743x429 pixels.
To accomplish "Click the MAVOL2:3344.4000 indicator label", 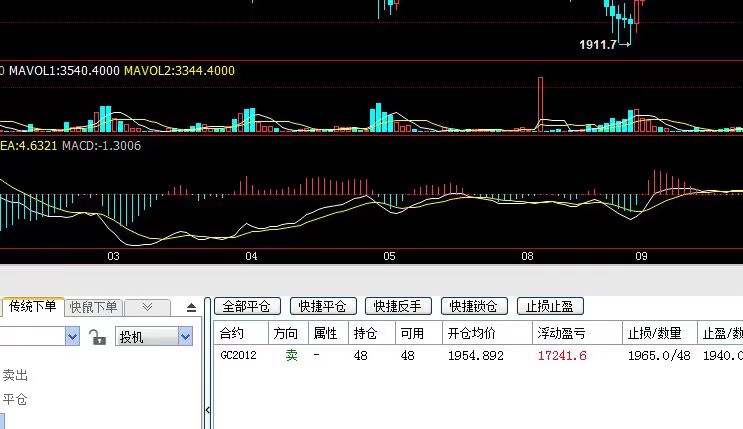I will coord(180,71).
